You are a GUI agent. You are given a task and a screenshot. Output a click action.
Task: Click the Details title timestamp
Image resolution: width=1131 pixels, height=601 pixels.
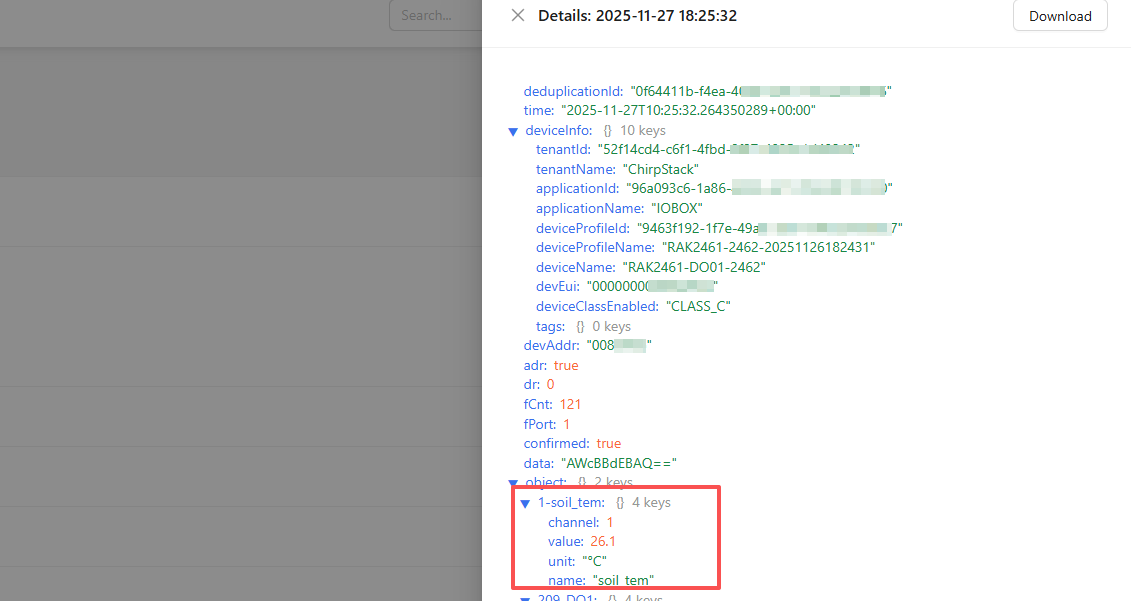[637, 16]
